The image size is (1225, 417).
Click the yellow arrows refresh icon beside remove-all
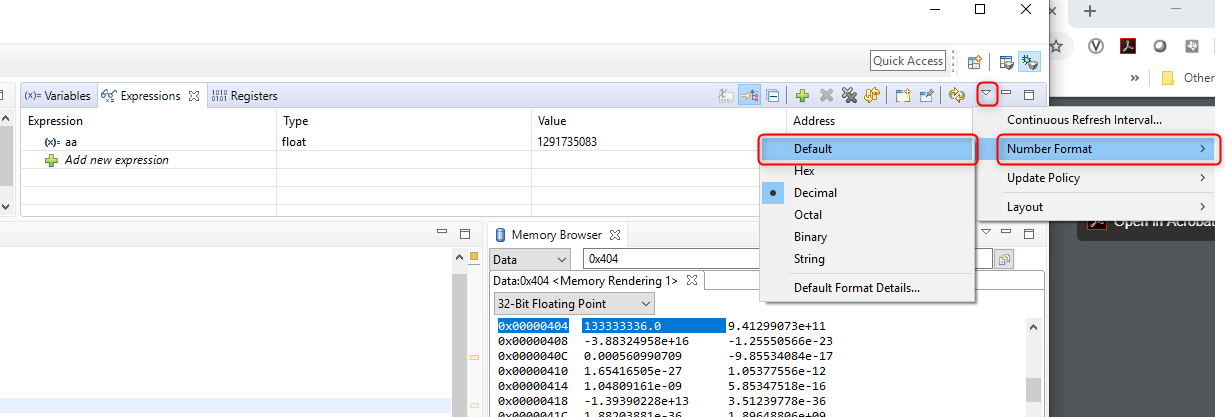coord(871,96)
